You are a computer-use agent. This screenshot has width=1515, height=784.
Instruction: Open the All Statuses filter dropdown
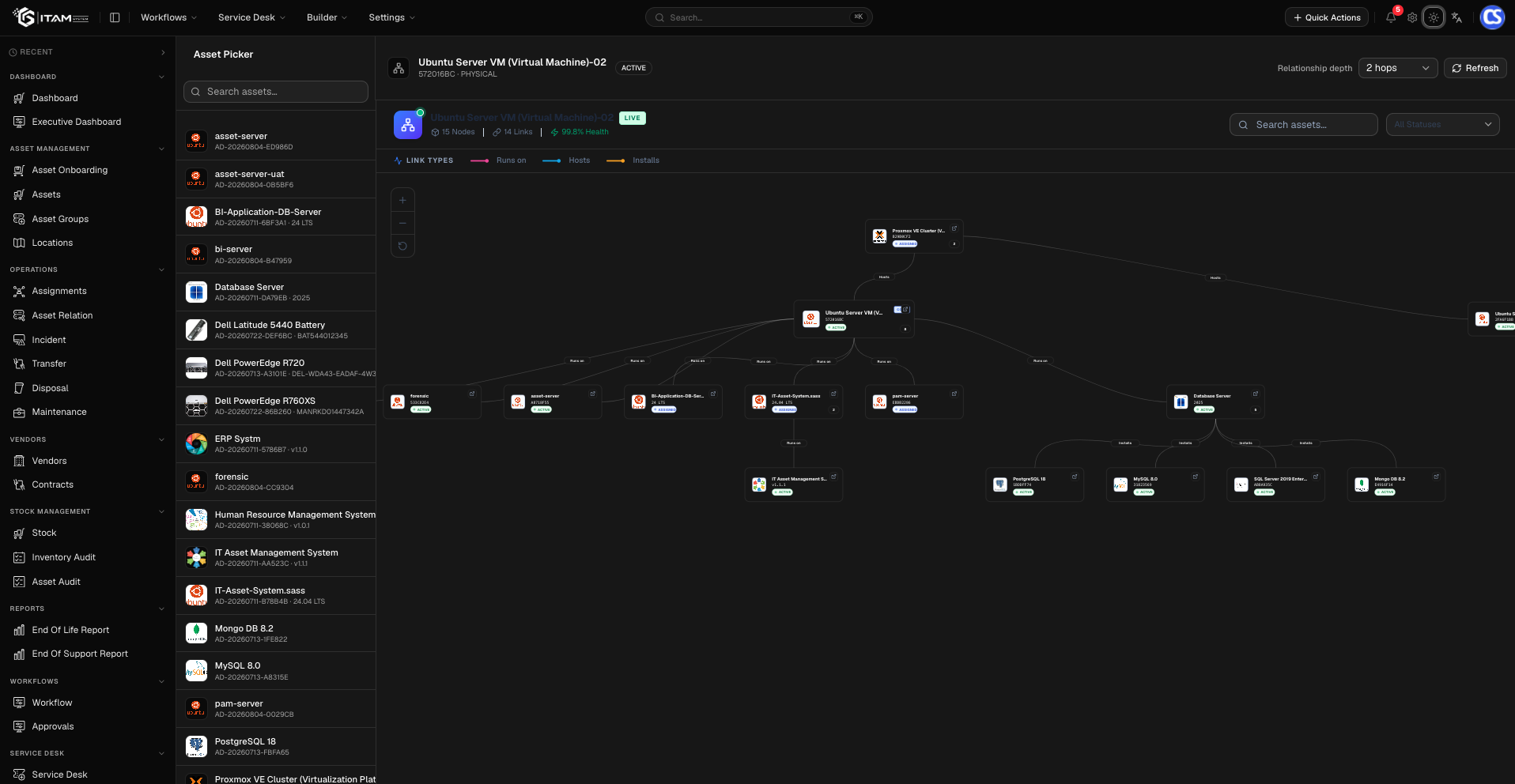pyautogui.click(x=1442, y=124)
